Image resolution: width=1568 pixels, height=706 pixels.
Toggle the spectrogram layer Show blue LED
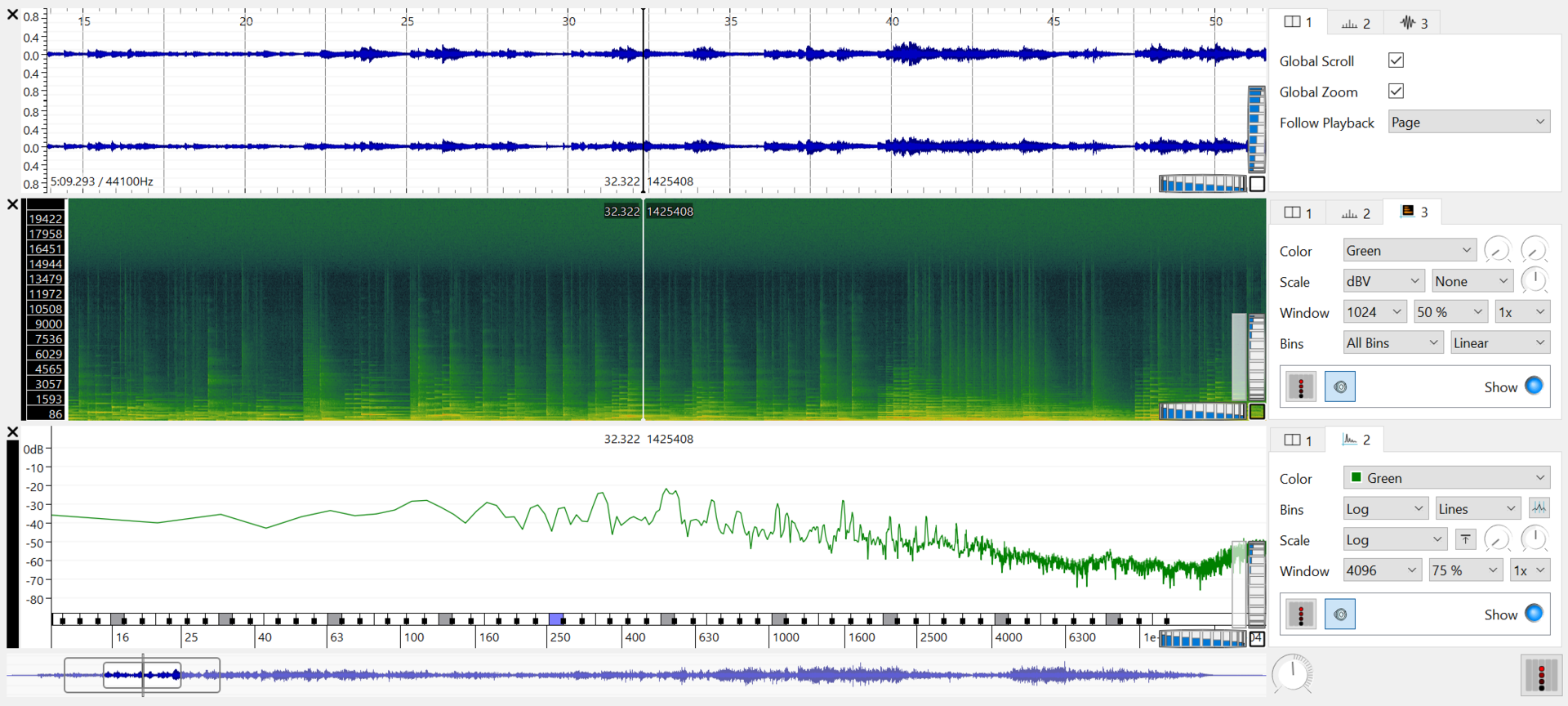click(1534, 386)
